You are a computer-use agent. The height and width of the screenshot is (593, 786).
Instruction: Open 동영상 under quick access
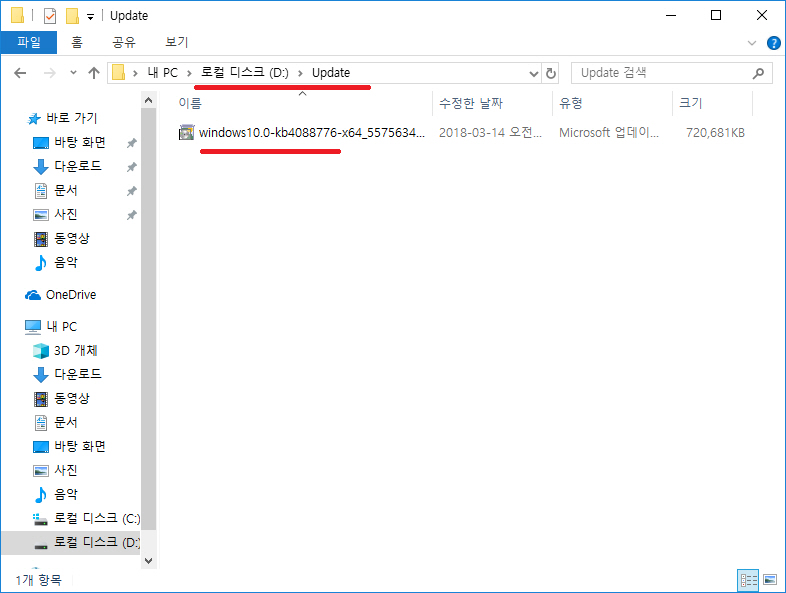tap(72, 239)
